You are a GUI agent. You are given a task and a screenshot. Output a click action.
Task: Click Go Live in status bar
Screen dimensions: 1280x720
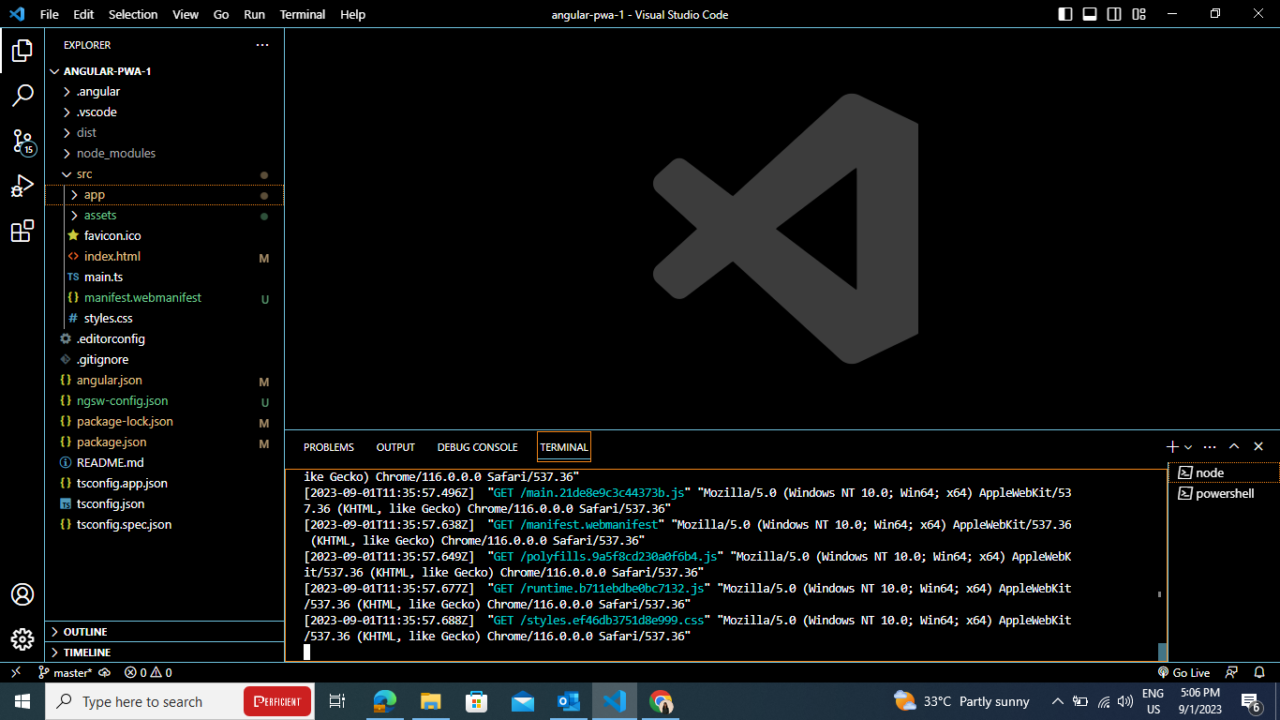[1183, 673]
